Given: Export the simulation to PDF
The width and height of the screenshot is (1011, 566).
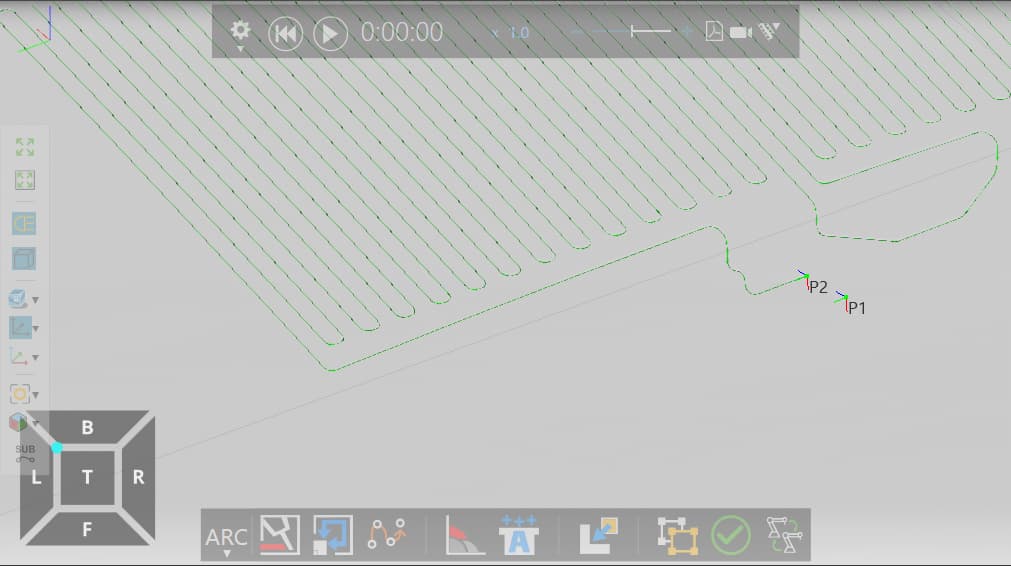Looking at the screenshot, I should tap(714, 32).
